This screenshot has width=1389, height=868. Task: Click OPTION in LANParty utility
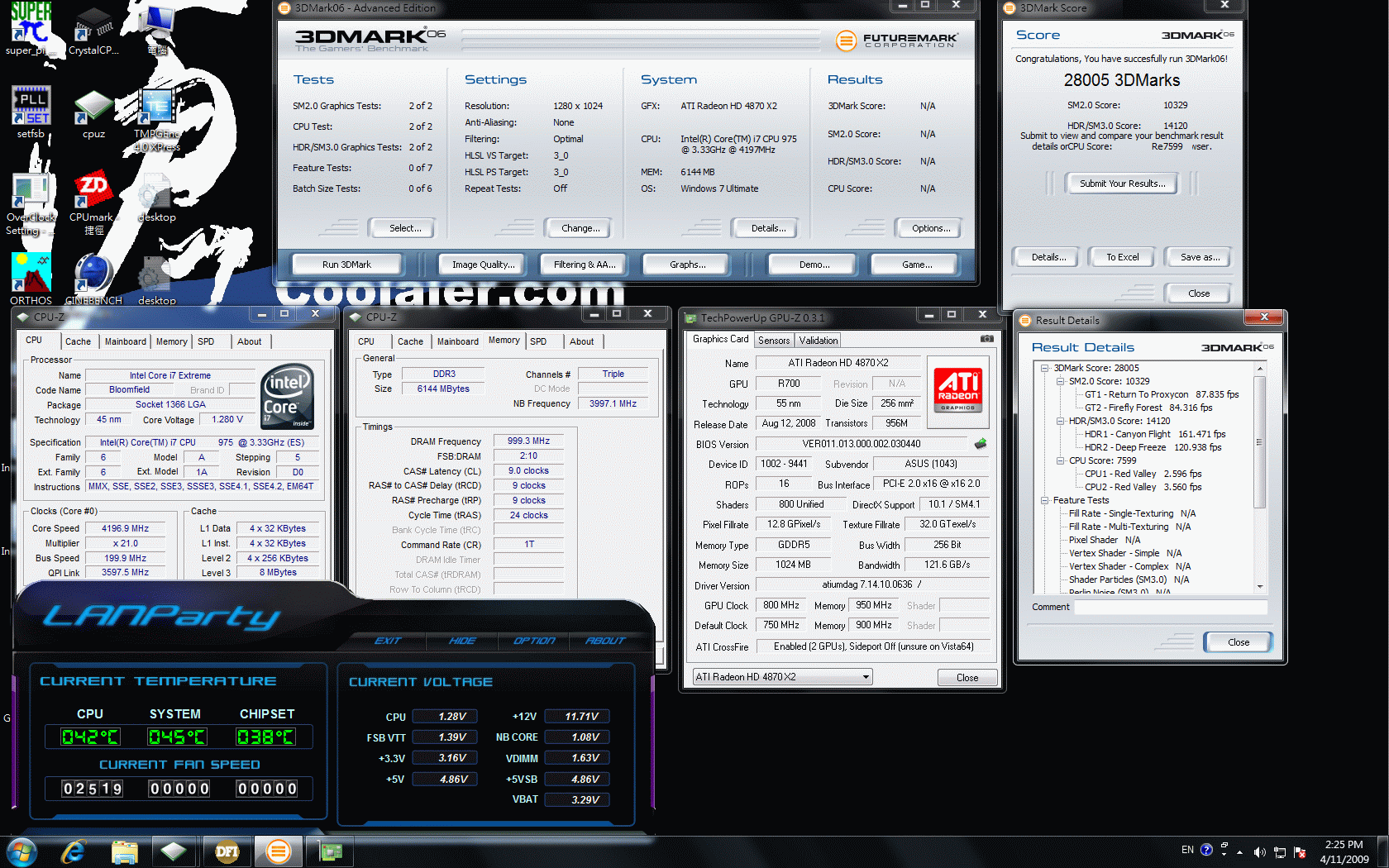pyautogui.click(x=534, y=641)
